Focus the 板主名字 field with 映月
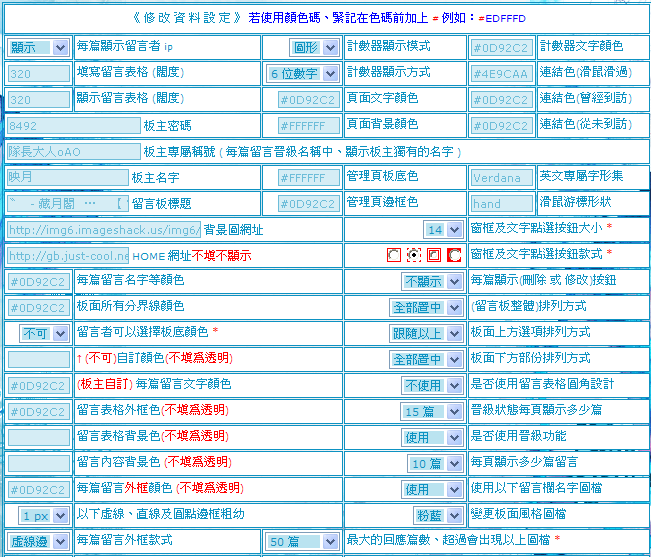 tap(68, 177)
